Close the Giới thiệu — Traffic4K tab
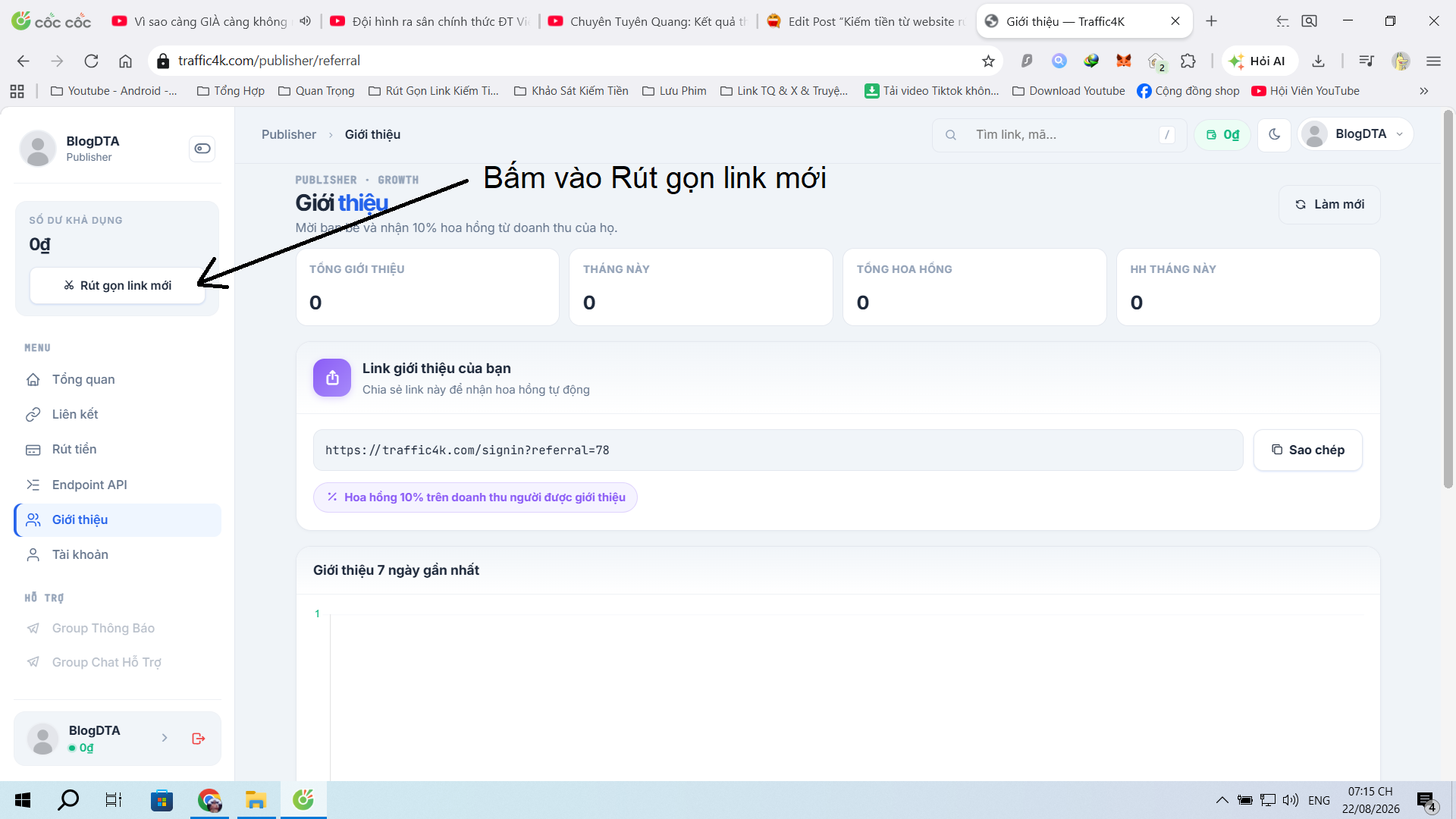The image size is (1456, 819). point(1175,21)
